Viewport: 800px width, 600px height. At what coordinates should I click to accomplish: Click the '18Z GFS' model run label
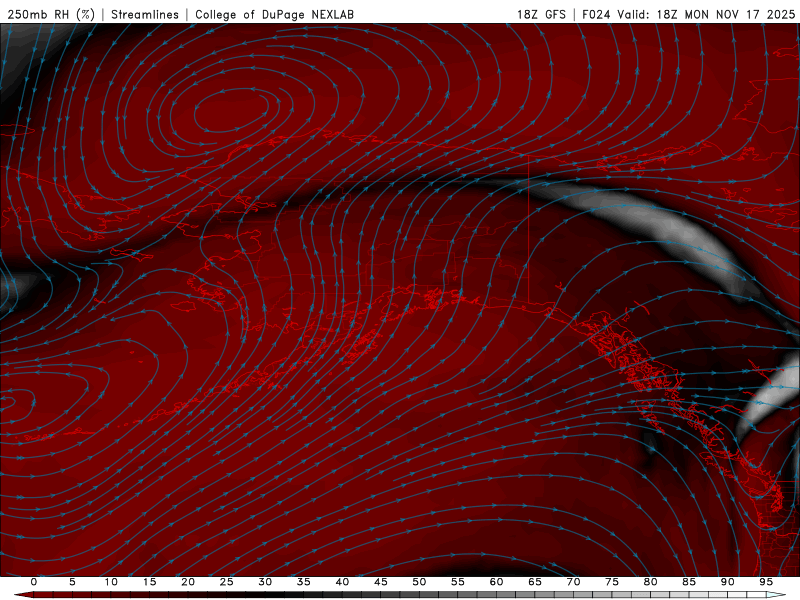541,14
